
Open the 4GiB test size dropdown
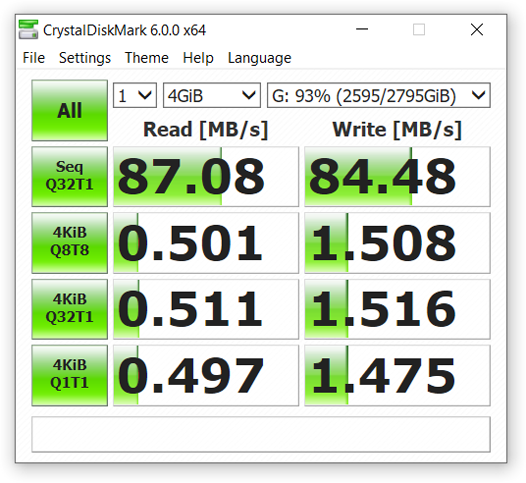[x=212, y=95]
